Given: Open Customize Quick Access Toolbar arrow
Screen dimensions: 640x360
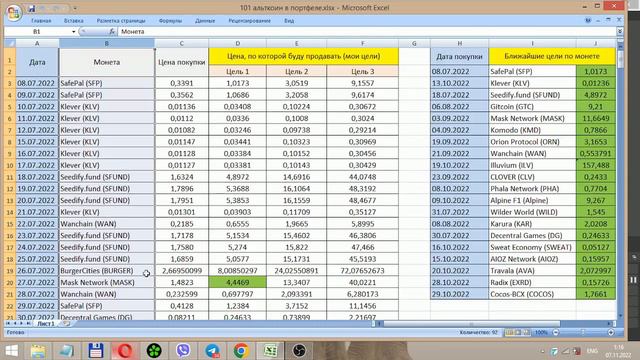Looking at the screenshot, I should [75, 8].
